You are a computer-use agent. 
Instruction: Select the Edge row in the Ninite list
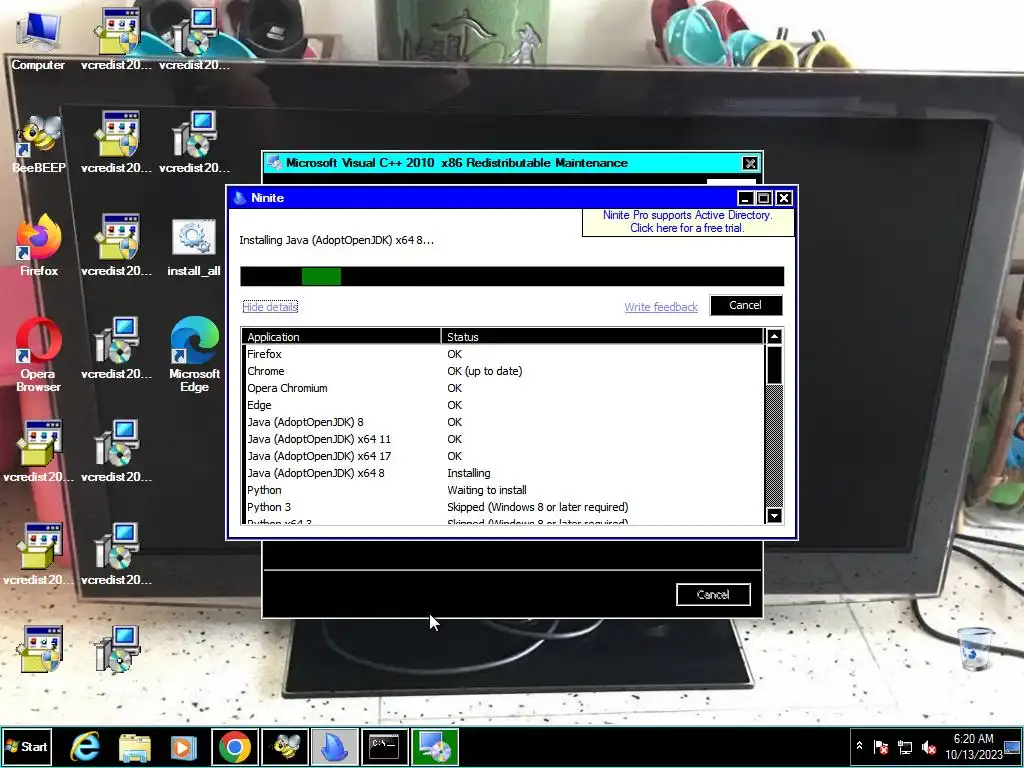(503, 405)
